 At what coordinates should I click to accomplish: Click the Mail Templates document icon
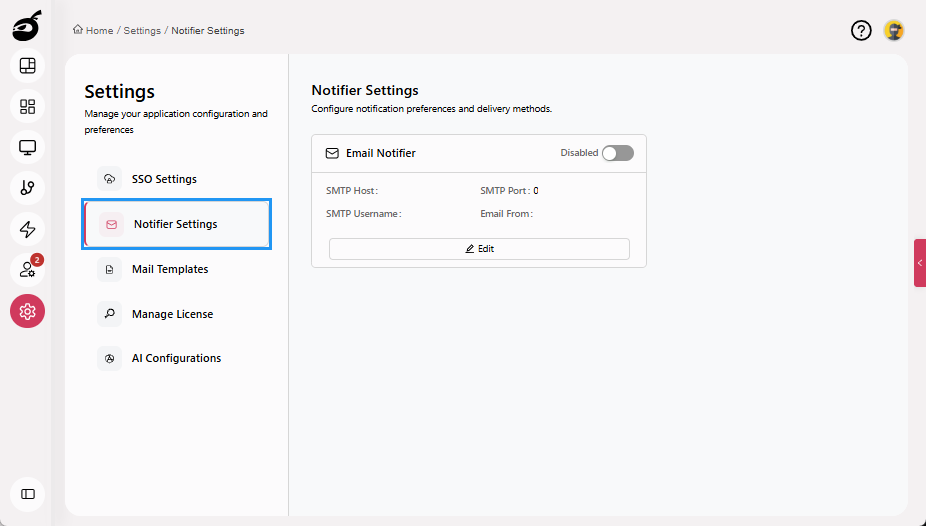pyautogui.click(x=109, y=269)
